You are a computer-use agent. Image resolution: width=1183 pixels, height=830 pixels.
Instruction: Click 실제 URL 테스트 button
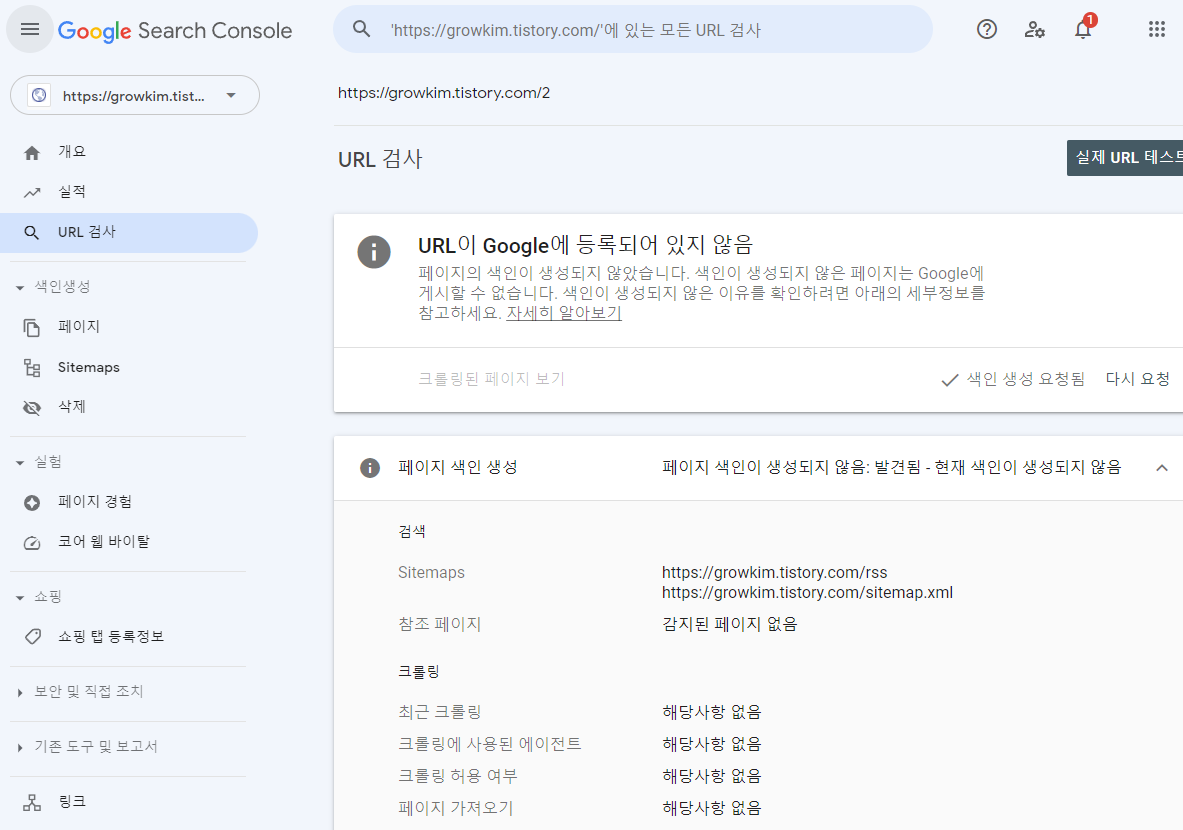tap(1125, 158)
